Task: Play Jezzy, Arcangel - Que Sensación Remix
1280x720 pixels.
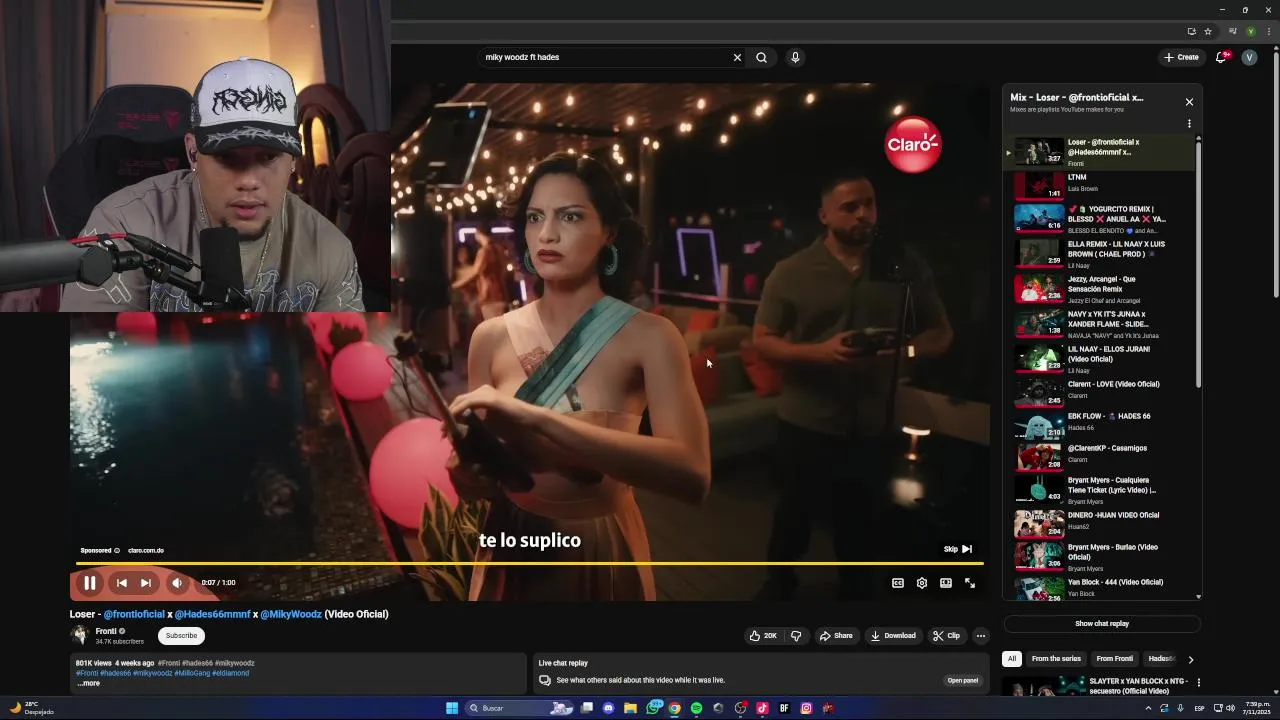Action: point(1099,289)
